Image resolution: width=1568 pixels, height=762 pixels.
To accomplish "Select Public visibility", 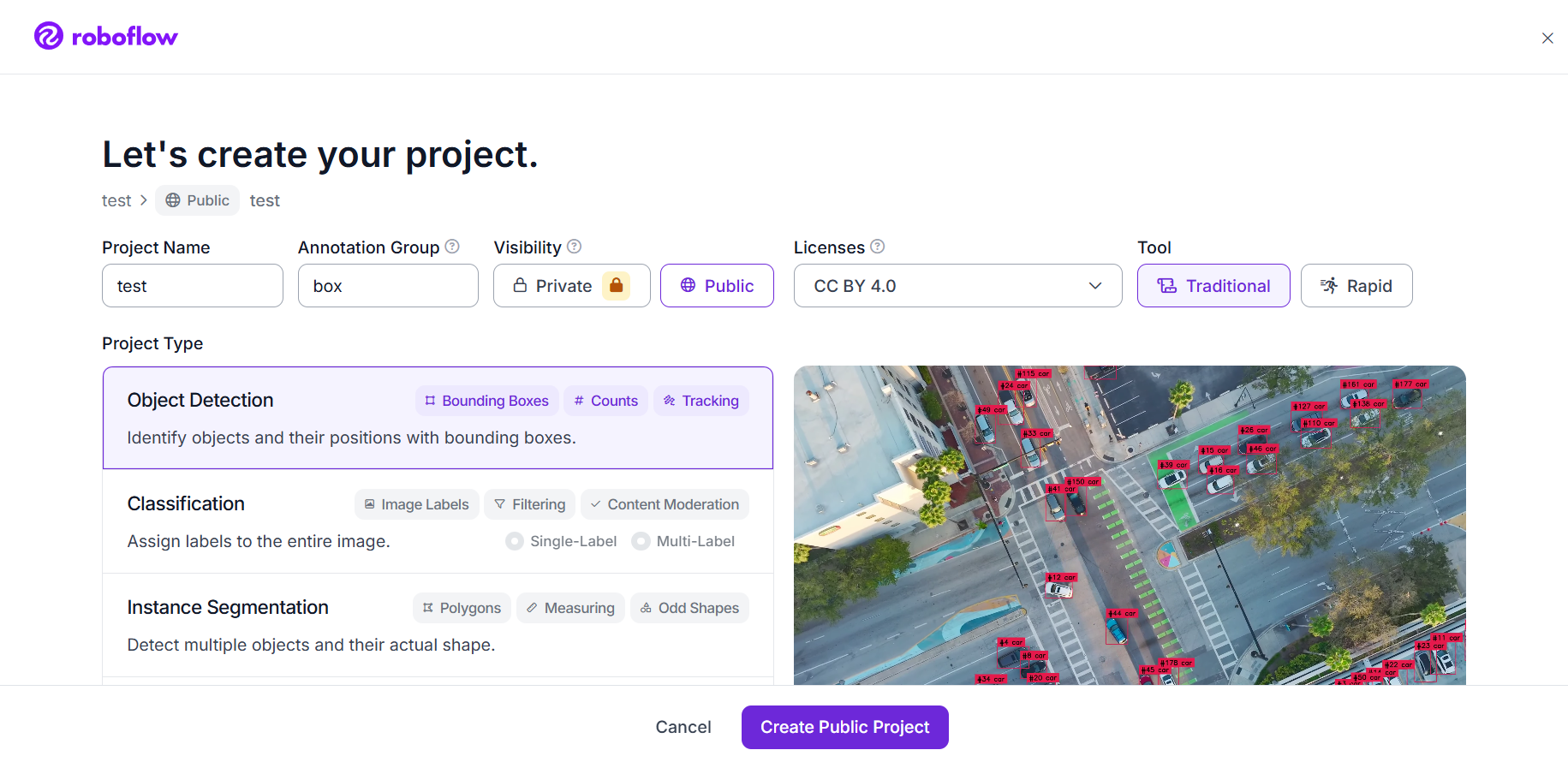I will tap(717, 286).
